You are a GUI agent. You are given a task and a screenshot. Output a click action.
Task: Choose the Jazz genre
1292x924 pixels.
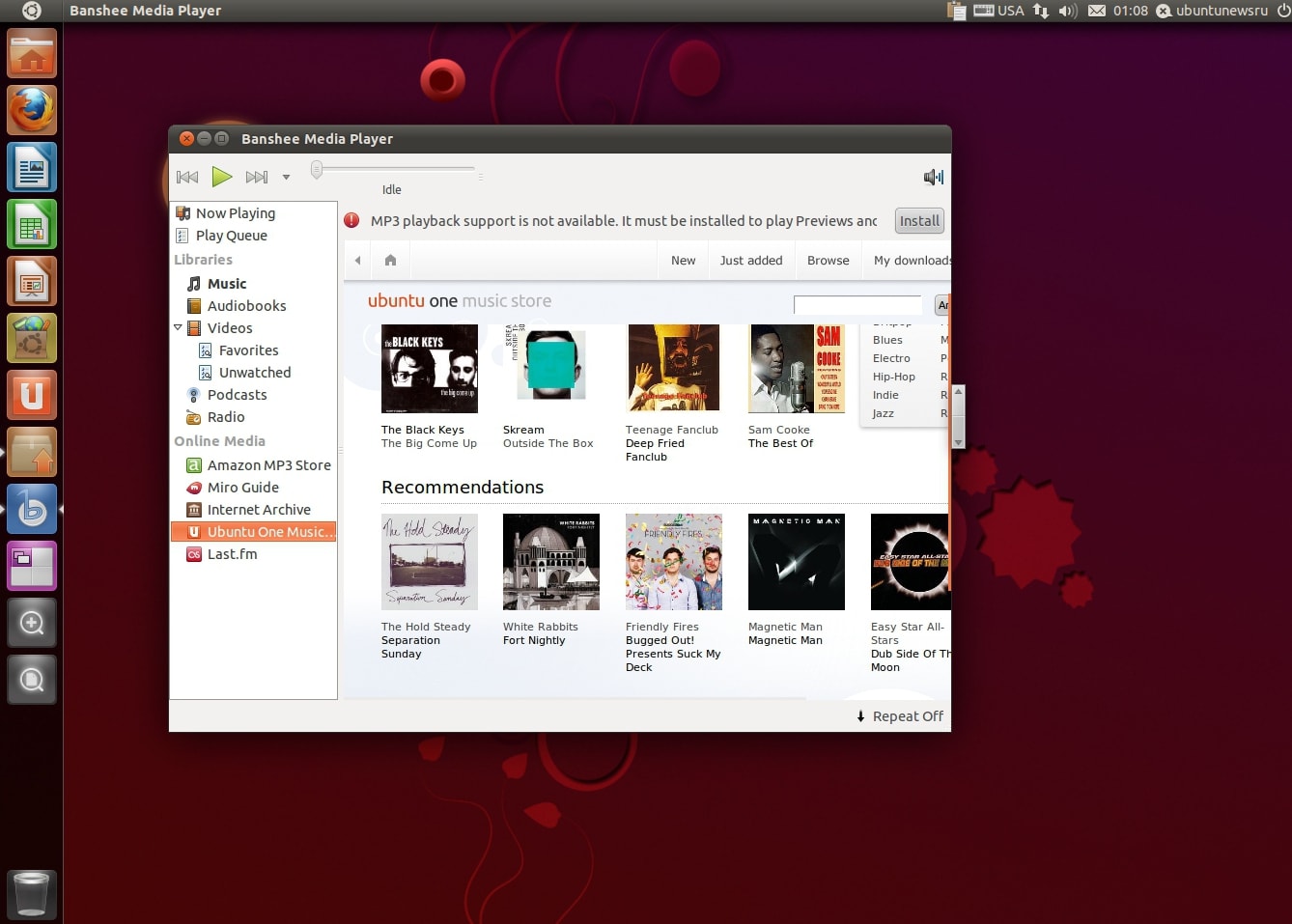click(x=883, y=413)
